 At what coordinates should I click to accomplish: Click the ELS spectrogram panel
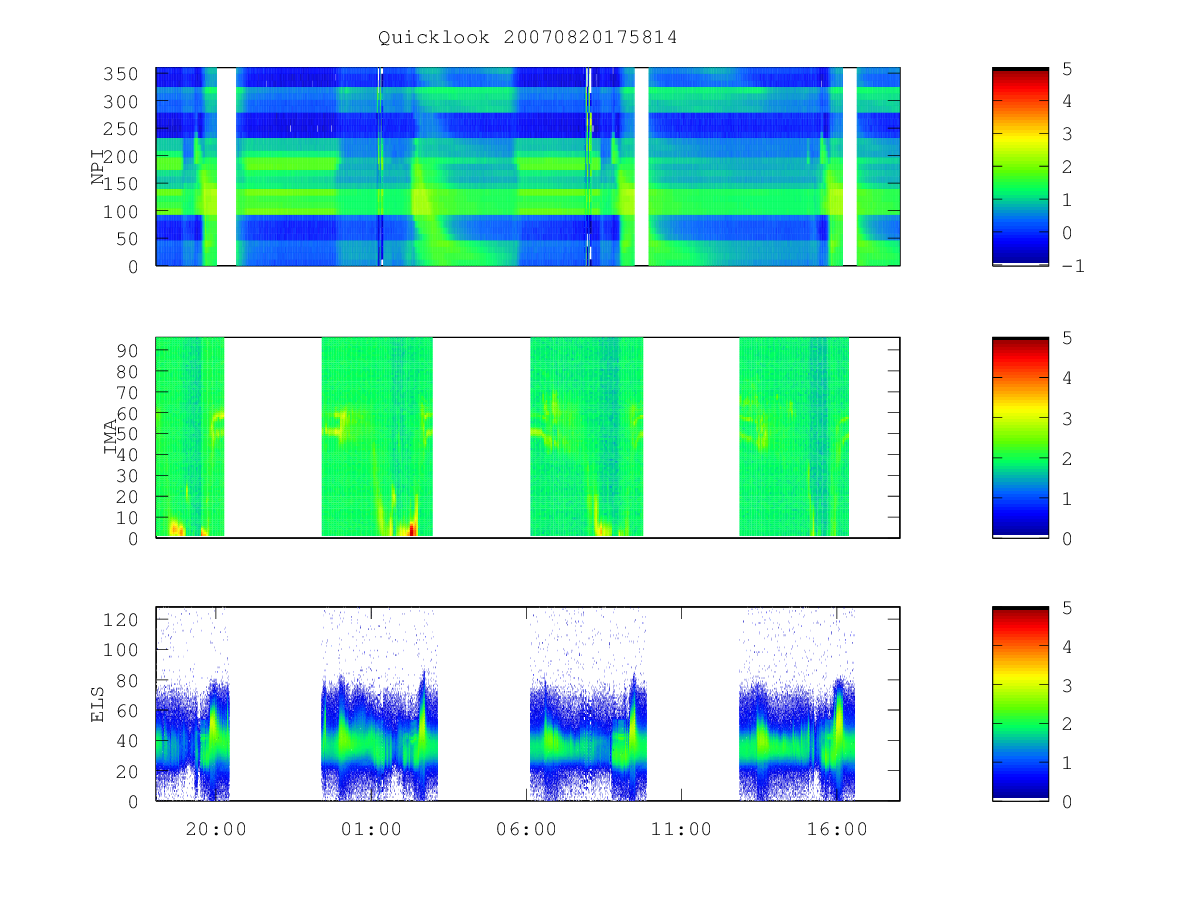(528, 704)
